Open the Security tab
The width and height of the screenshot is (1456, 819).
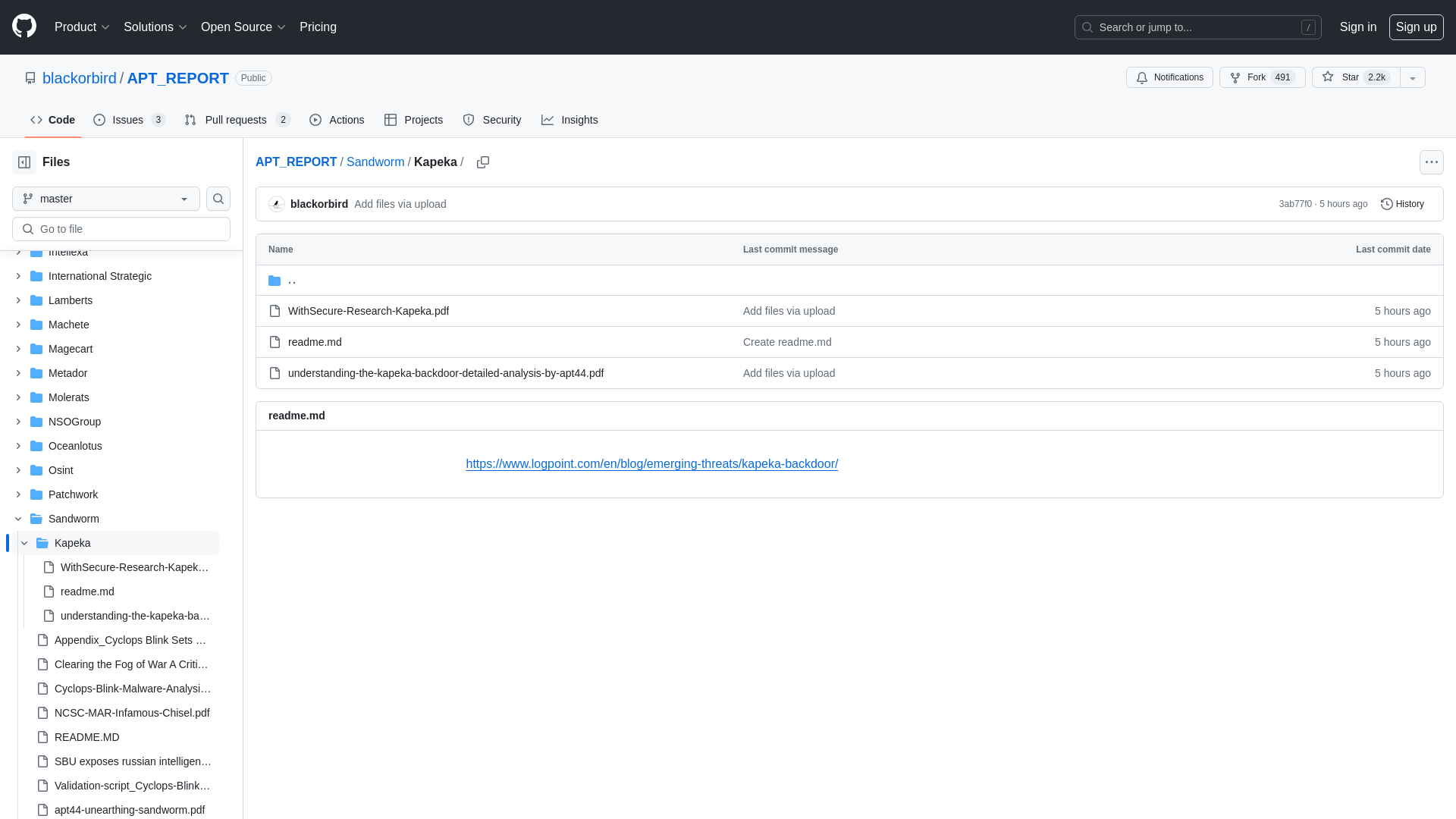492,120
